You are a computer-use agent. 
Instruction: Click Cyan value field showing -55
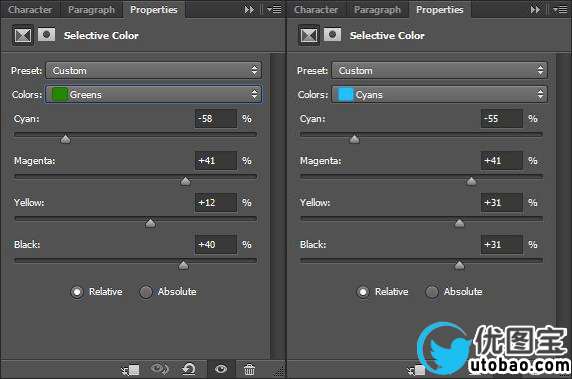coord(502,119)
